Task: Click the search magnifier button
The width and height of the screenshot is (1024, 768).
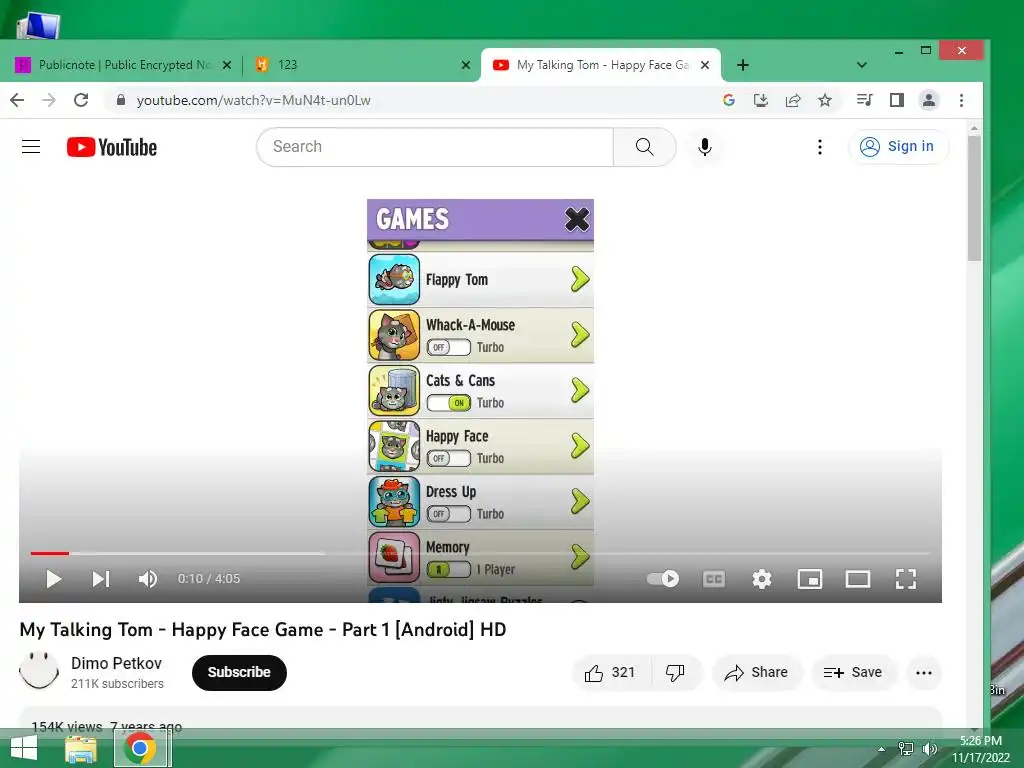Action: 644,147
